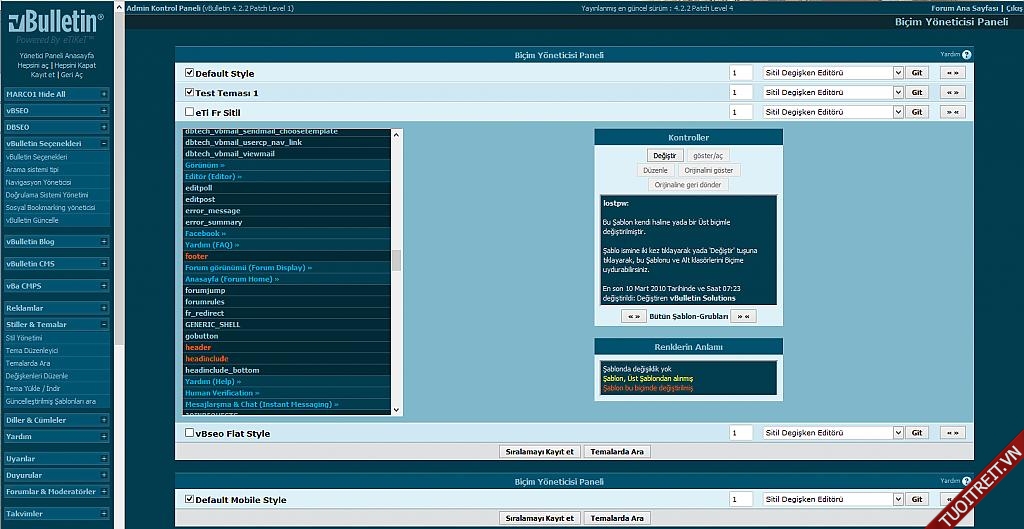The height and width of the screenshot is (529, 1024).
Task: Collapse all template groups »« under Kontroller
Action: tap(742, 316)
